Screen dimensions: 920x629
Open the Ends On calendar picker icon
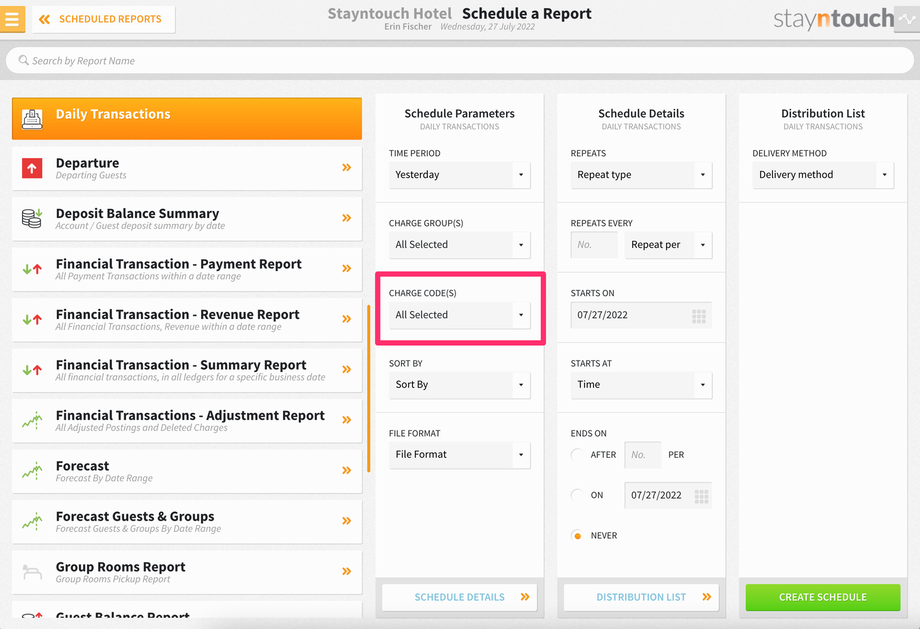point(701,496)
